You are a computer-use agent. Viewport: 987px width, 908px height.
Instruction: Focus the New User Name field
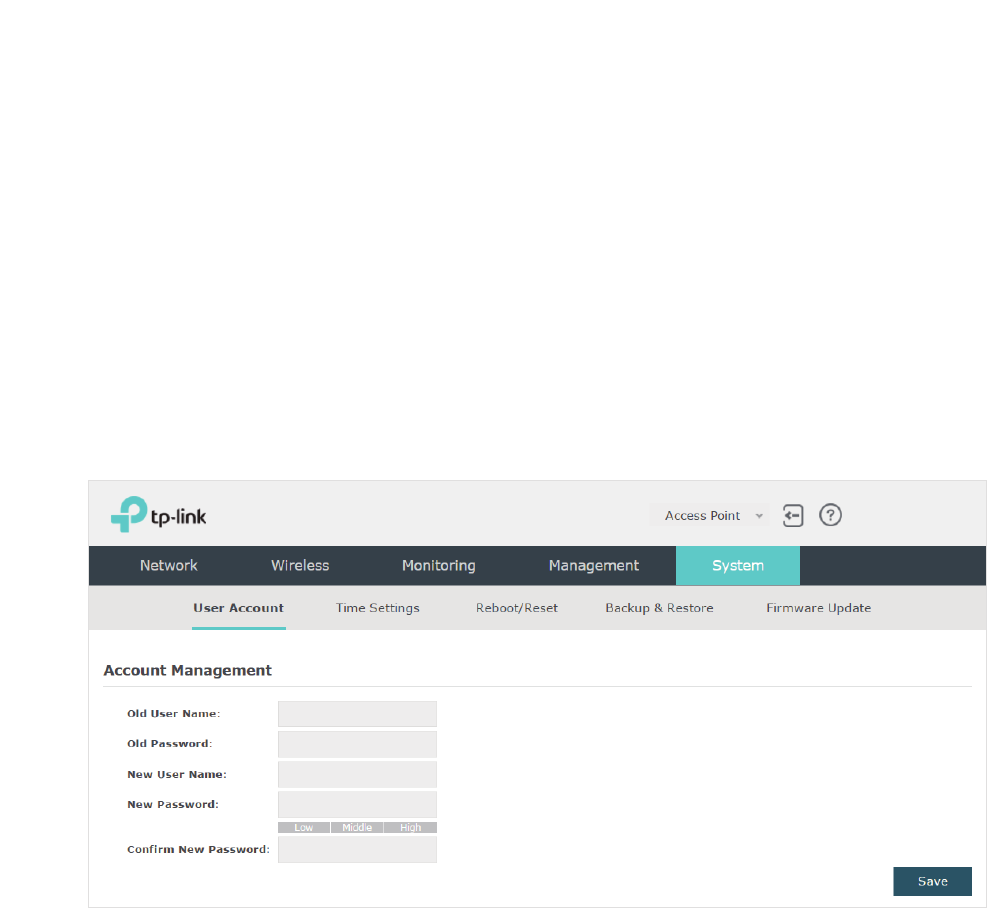click(358, 775)
